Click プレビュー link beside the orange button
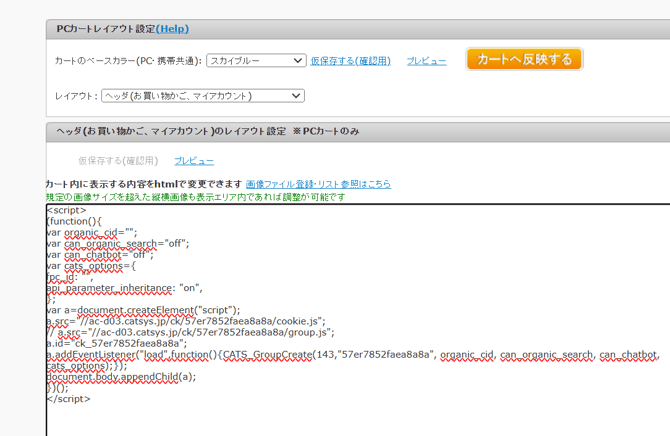This screenshot has height=436, width=670. [426, 61]
